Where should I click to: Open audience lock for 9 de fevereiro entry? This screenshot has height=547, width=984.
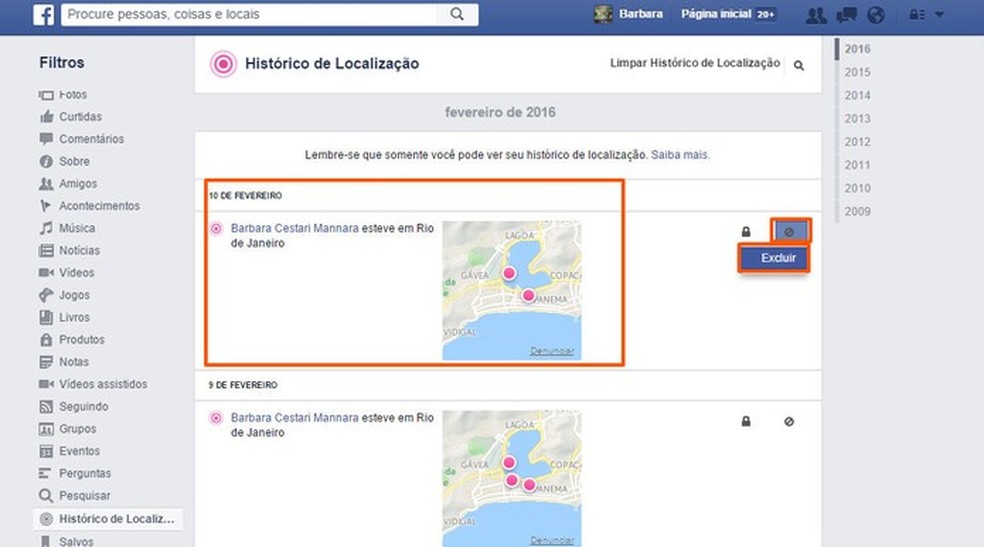(746, 421)
